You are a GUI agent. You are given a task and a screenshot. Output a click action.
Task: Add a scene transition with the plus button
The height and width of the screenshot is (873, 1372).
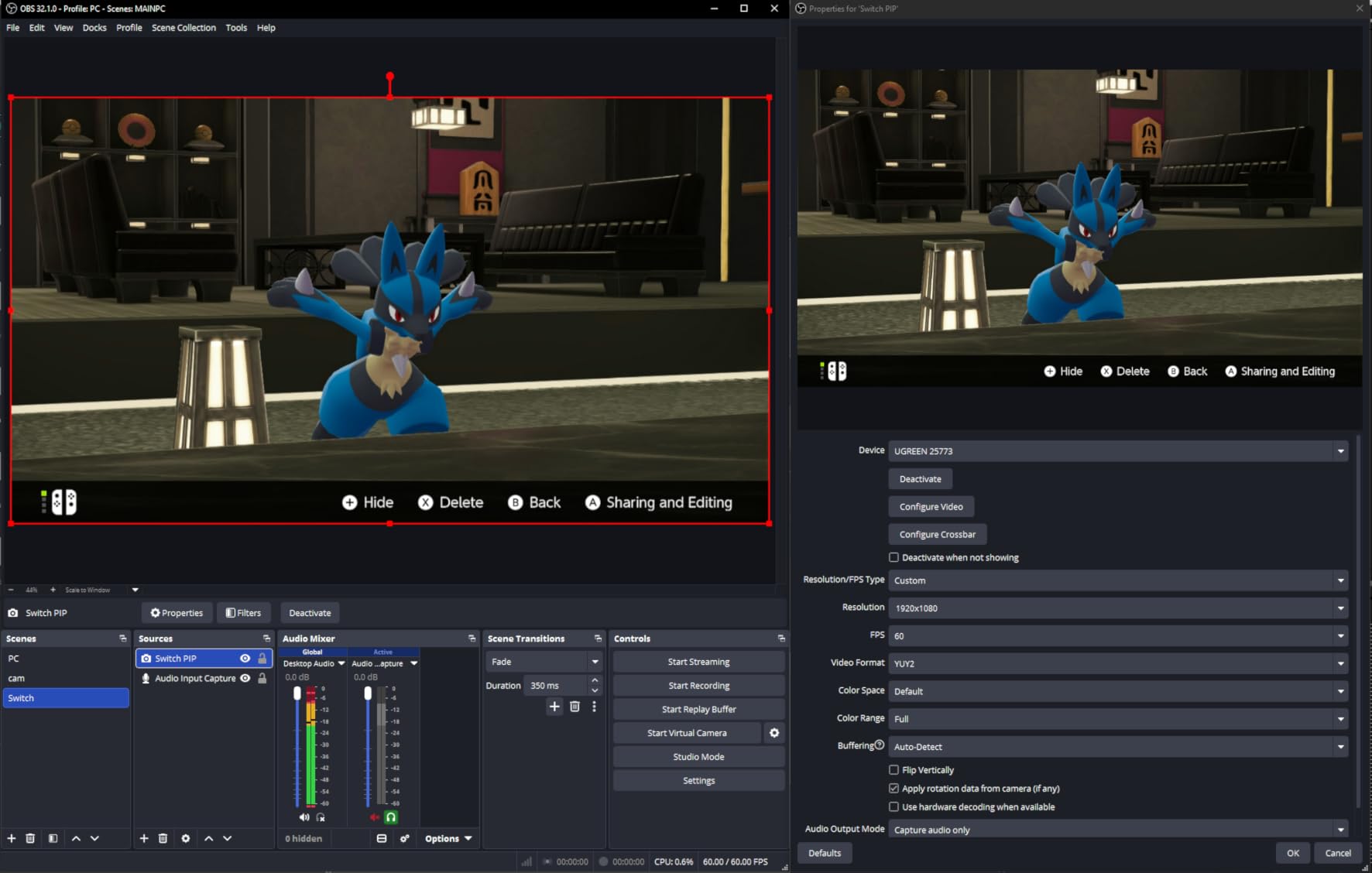(x=554, y=706)
